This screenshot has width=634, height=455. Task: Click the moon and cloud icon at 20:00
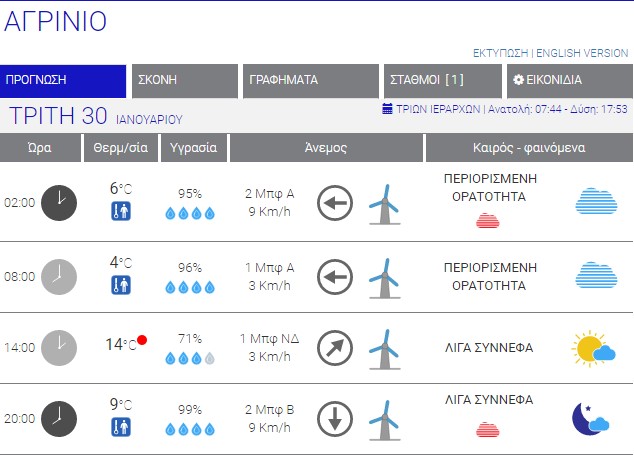pos(590,418)
